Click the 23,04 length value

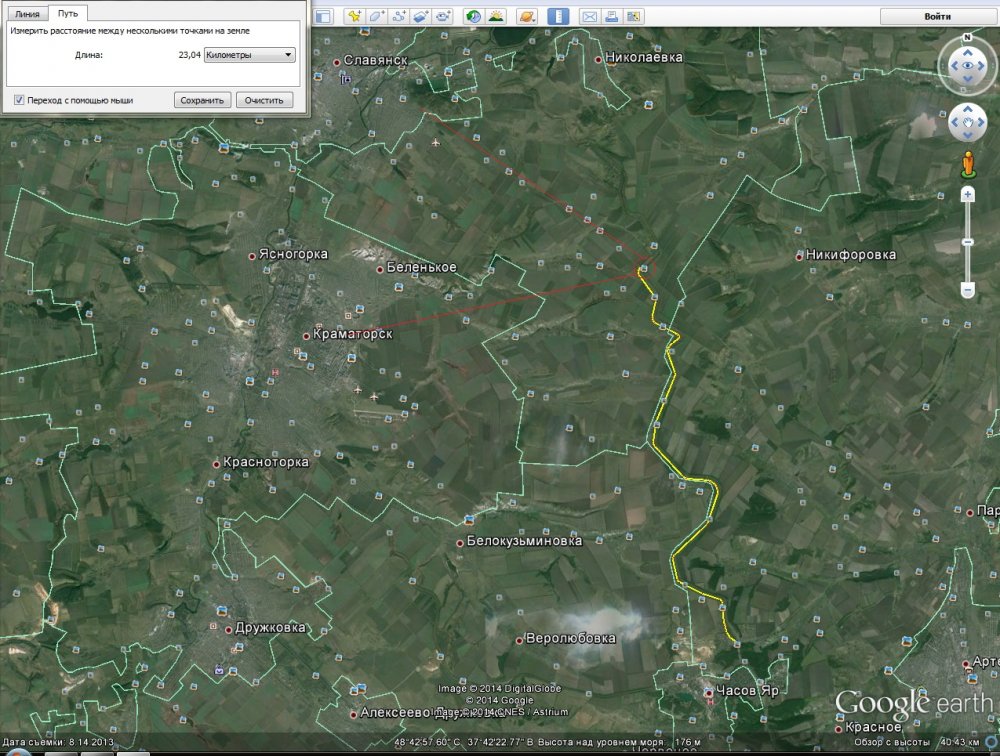[x=189, y=55]
